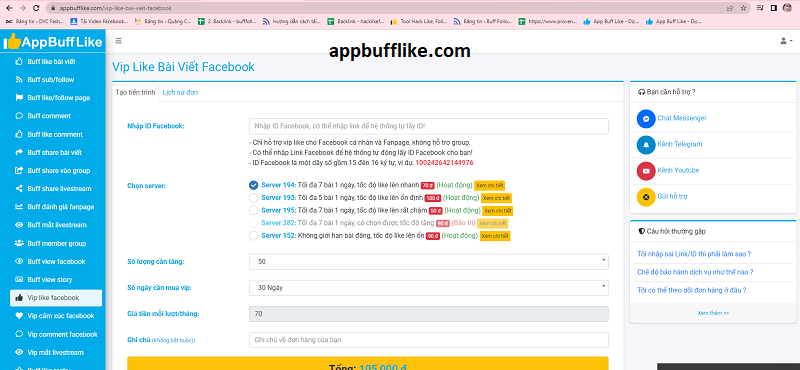The height and width of the screenshot is (370, 800).
Task: Open the Kênh Telegram link
Action: [680, 144]
